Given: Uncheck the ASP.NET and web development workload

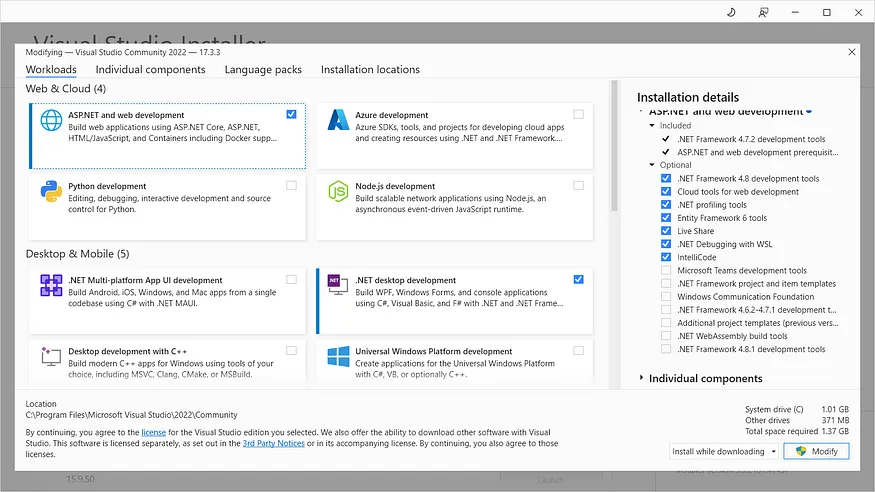Looking at the screenshot, I should (x=291, y=115).
